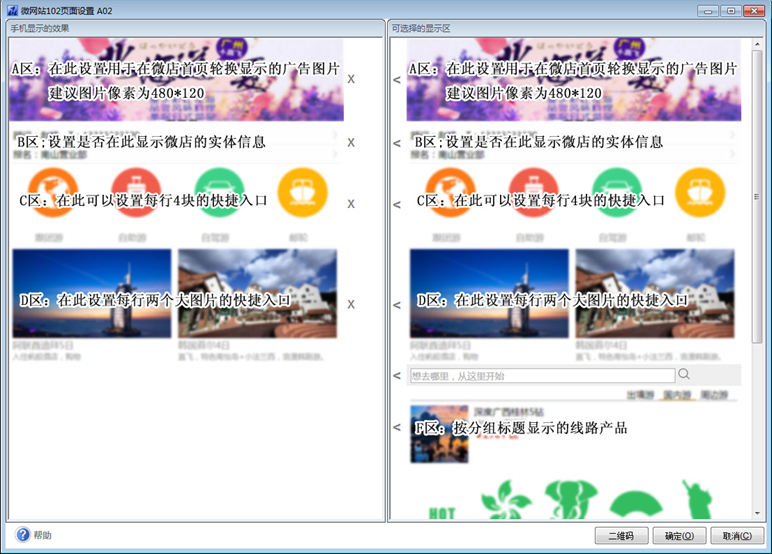
Task: Add B区 store info using its left arrow
Action: [397, 143]
